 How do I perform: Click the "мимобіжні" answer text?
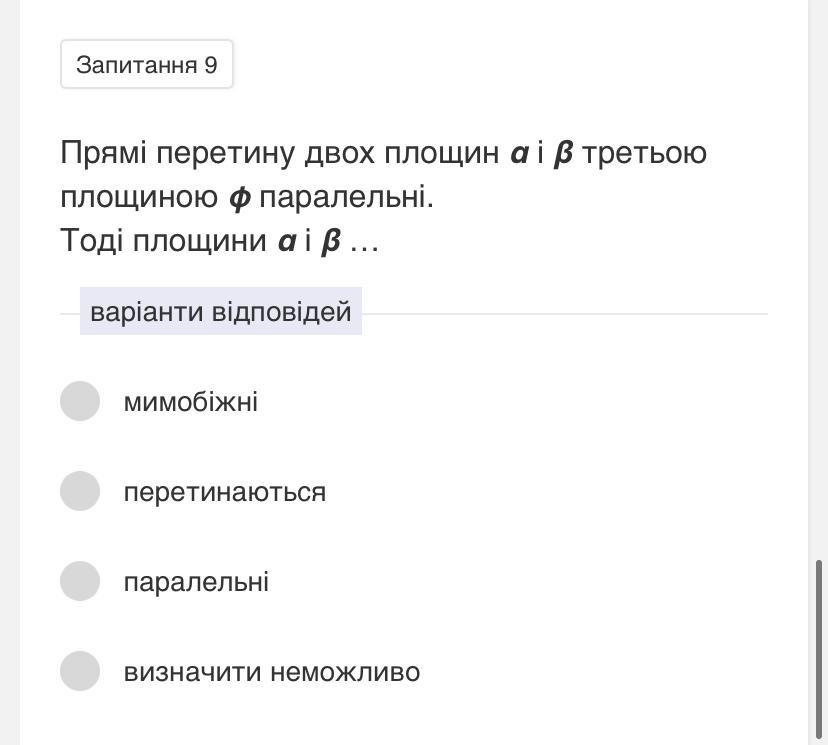pos(190,402)
